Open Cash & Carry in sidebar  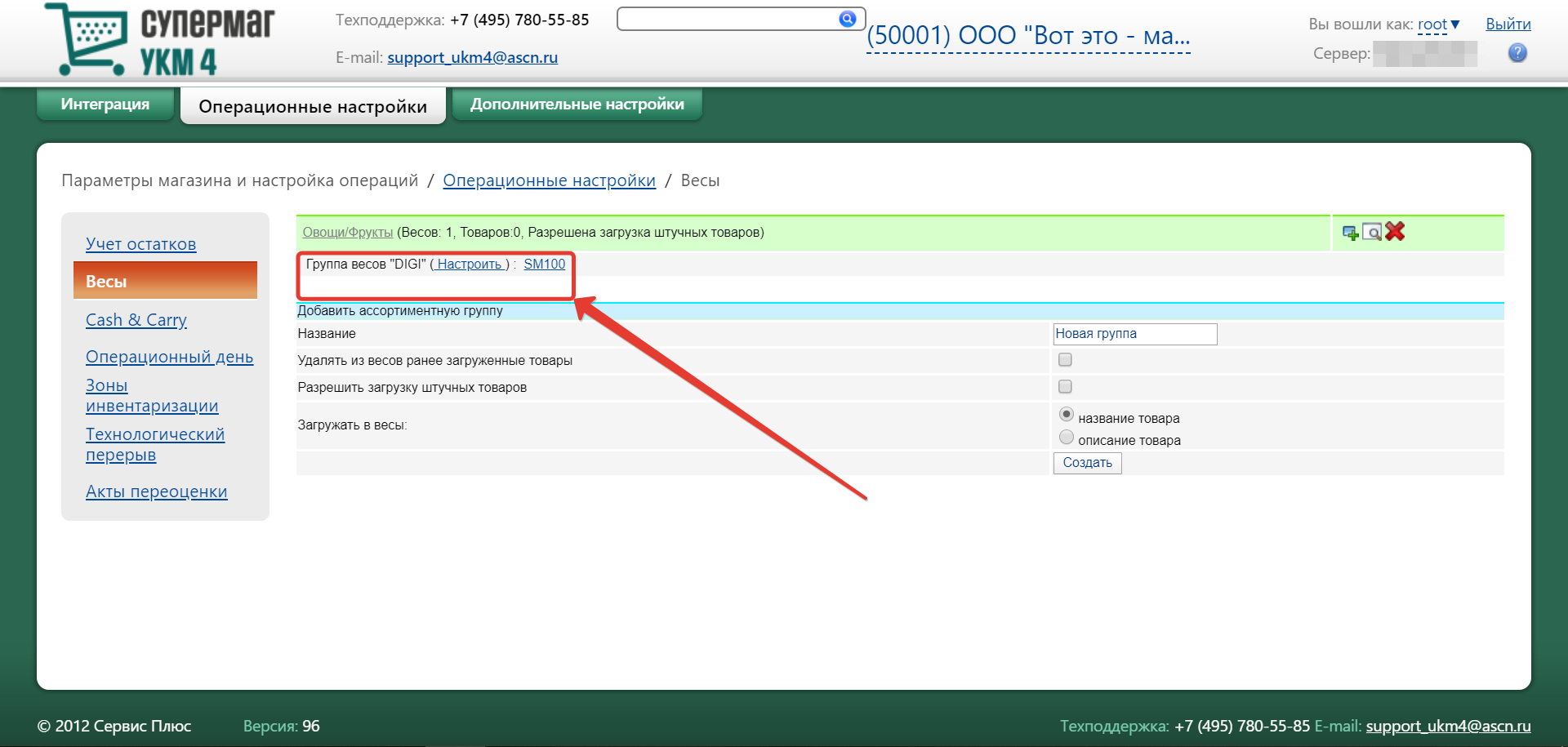click(x=136, y=320)
